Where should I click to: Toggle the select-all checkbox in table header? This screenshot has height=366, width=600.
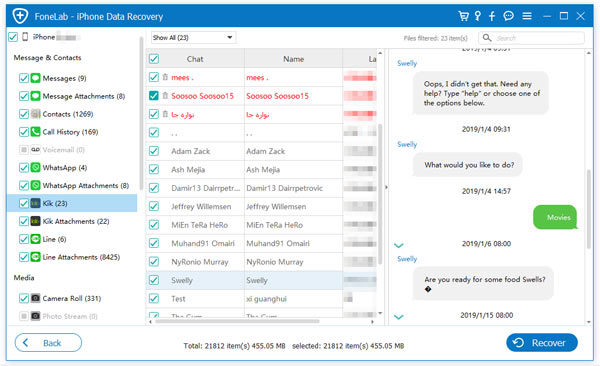pyautogui.click(x=154, y=59)
